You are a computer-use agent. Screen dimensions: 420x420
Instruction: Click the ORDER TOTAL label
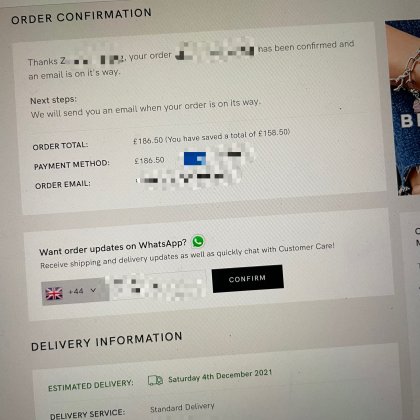click(x=60, y=146)
